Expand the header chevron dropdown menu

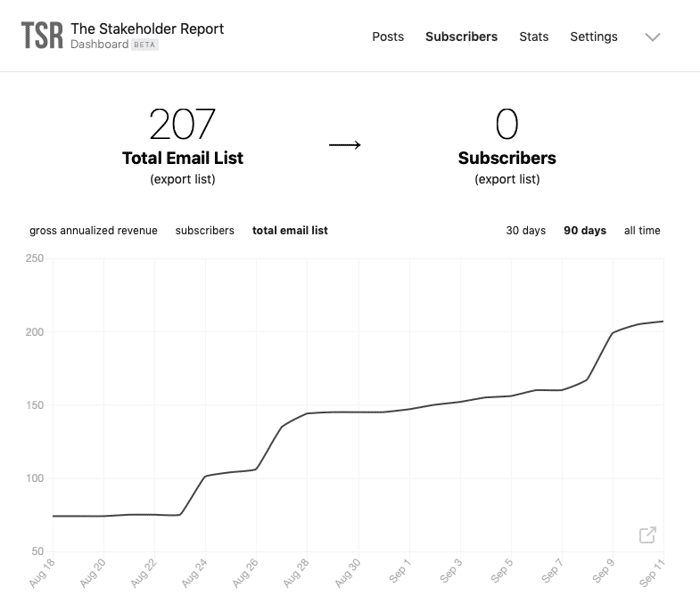coord(652,37)
